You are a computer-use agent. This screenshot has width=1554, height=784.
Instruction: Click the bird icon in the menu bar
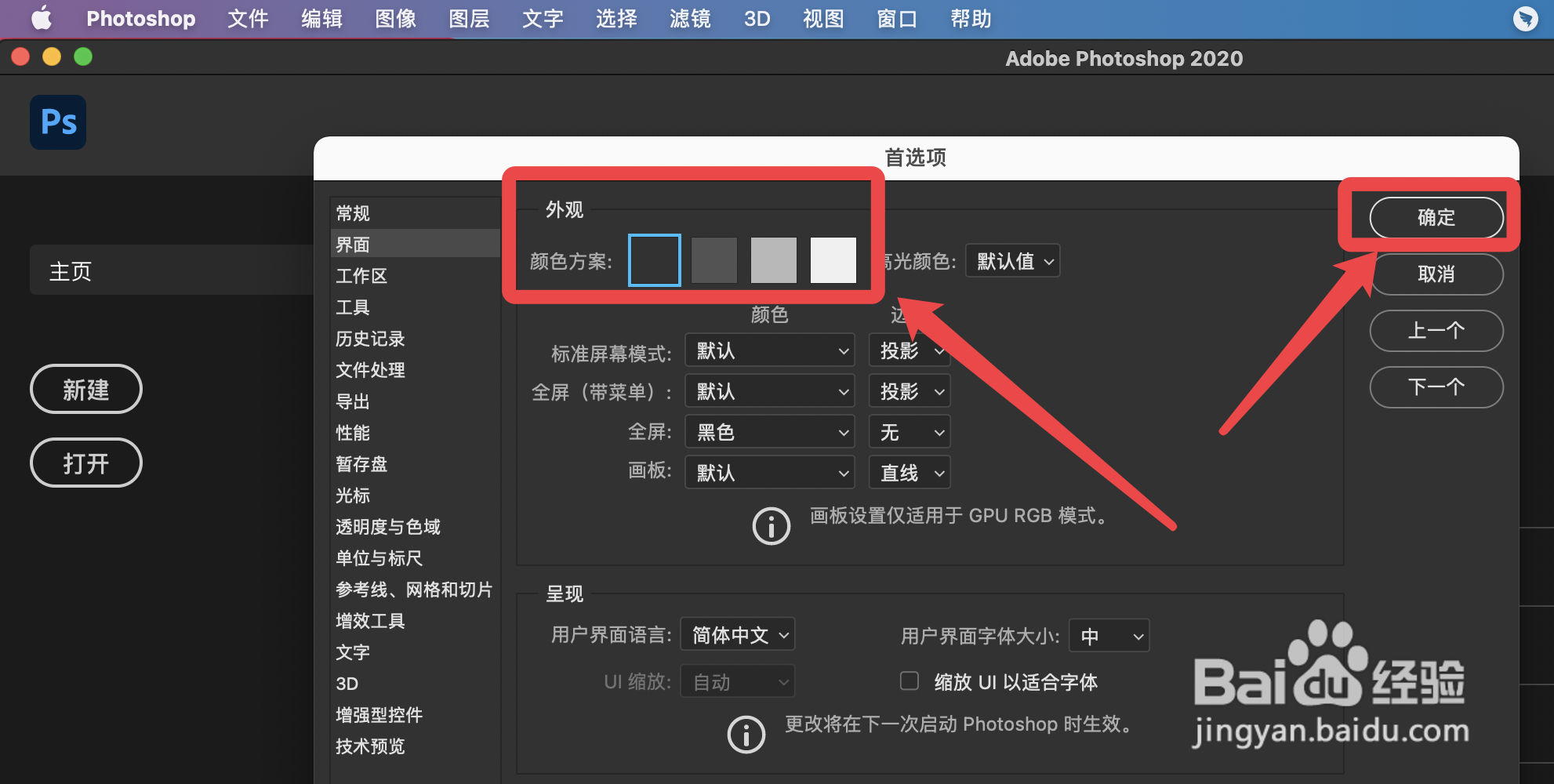1525,18
